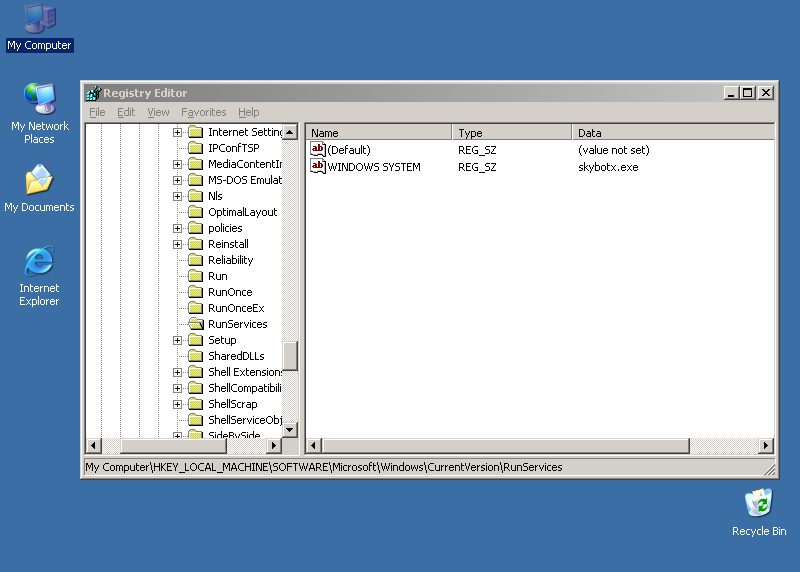Click the WINDOWS SYSTEM value string icon
Image resolution: width=800 pixels, height=572 pixels.
[317, 166]
